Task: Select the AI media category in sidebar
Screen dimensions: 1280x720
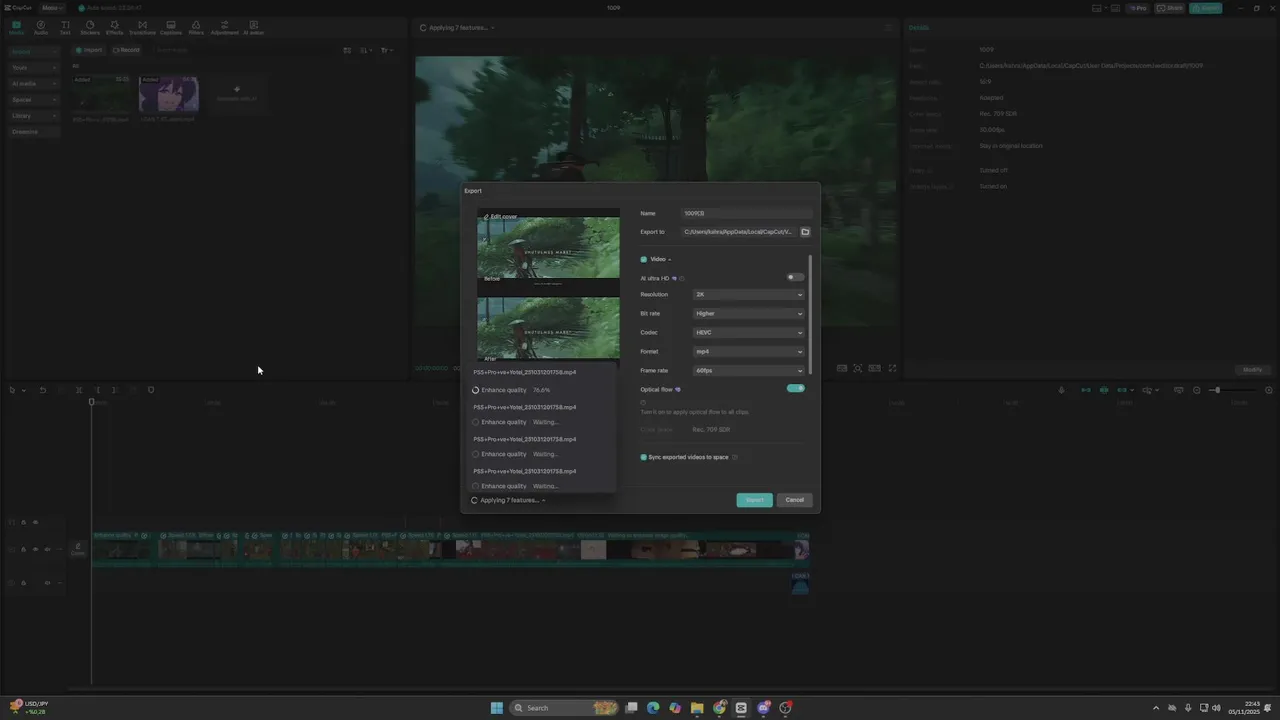Action: click(x=34, y=84)
